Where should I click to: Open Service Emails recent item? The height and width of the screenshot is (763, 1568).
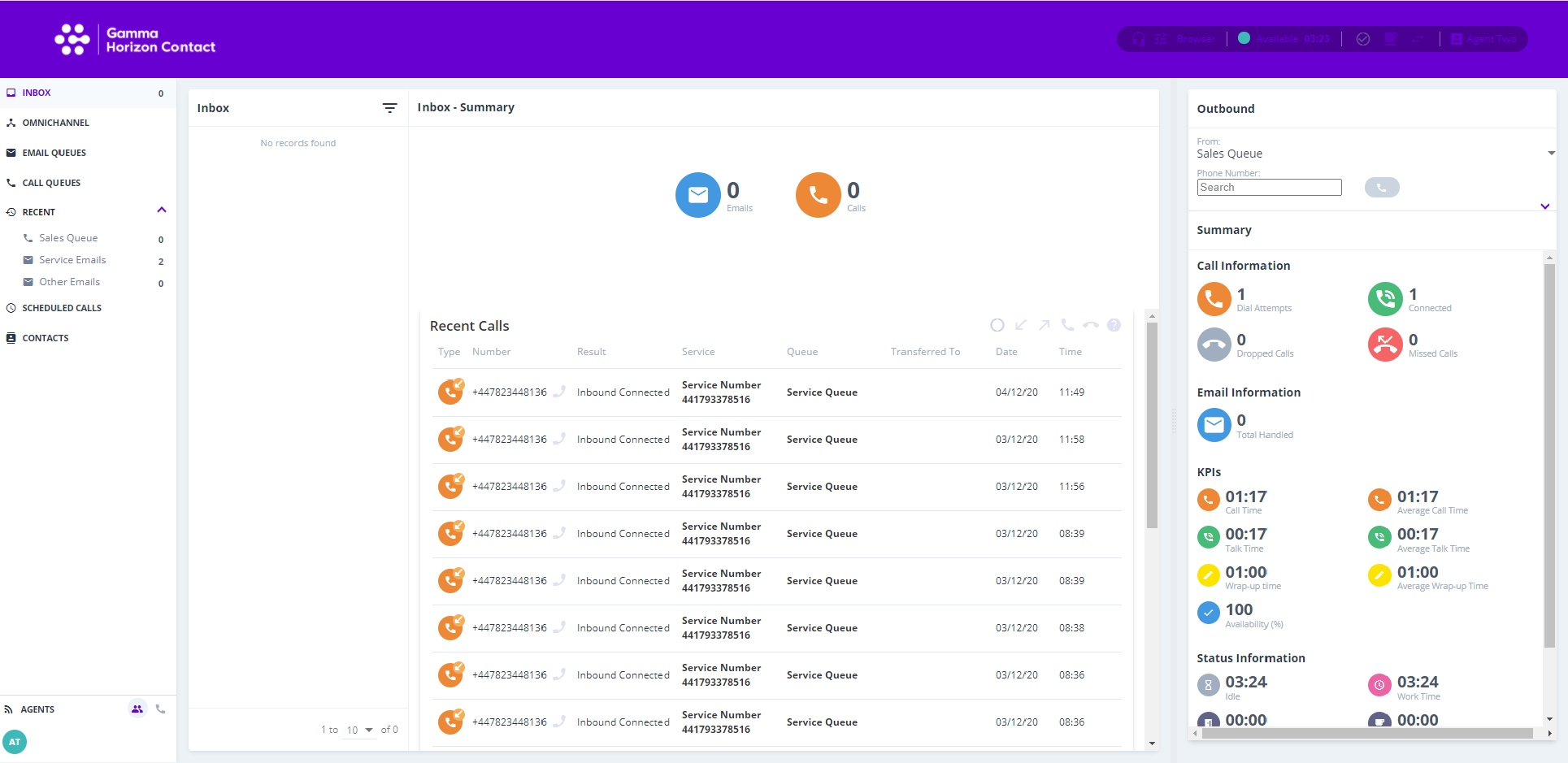click(72, 260)
